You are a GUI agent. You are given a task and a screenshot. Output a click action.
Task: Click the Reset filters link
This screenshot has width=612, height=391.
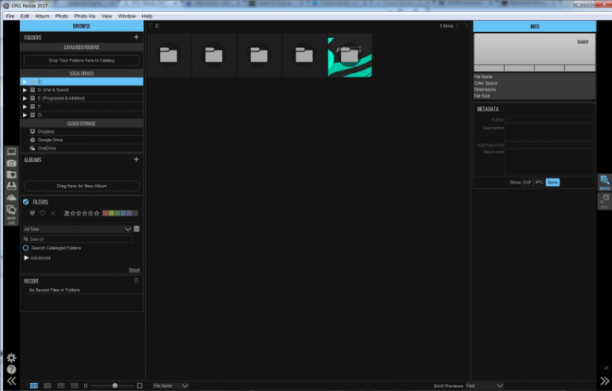(134, 270)
